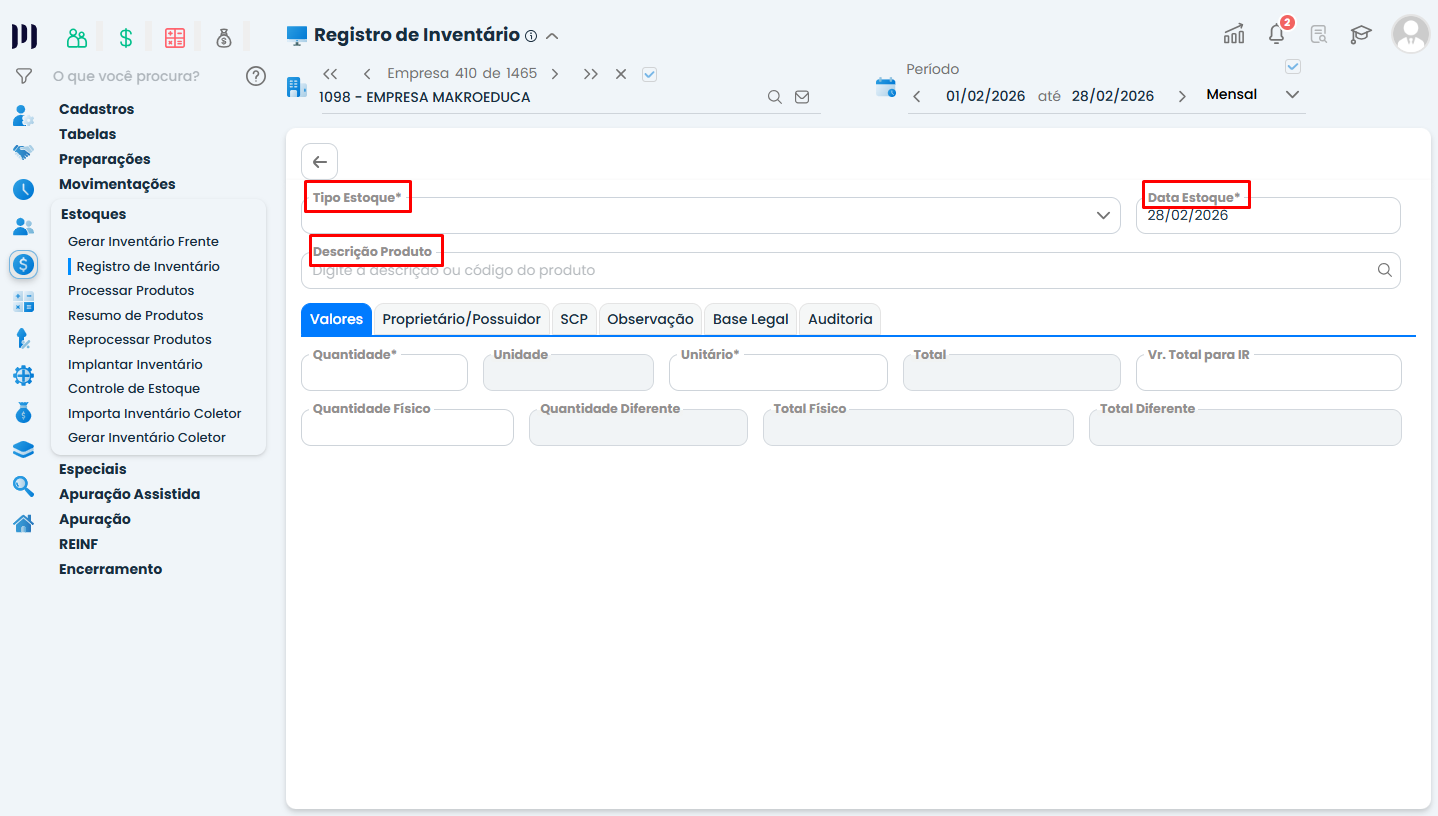Expand the Apuração Assistida menu section
The height and width of the screenshot is (816, 1438).
pos(129,494)
